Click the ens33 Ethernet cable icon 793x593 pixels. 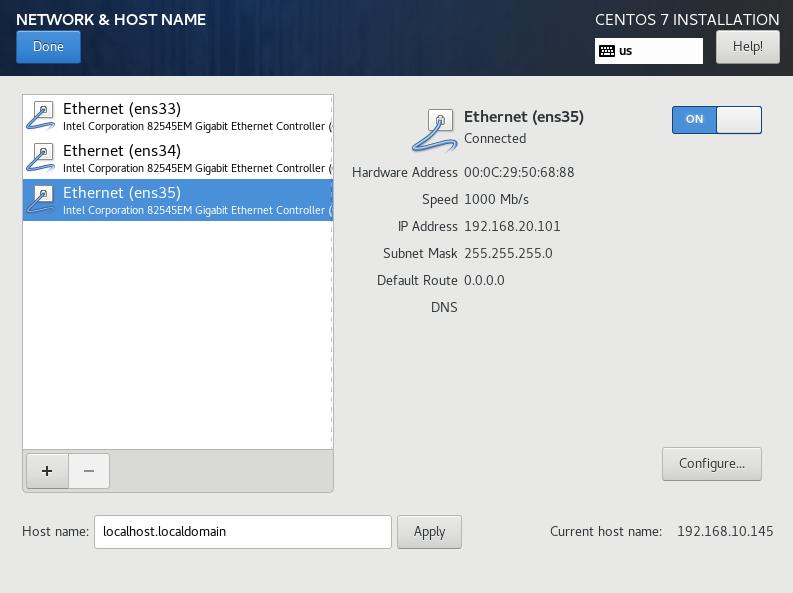42,116
